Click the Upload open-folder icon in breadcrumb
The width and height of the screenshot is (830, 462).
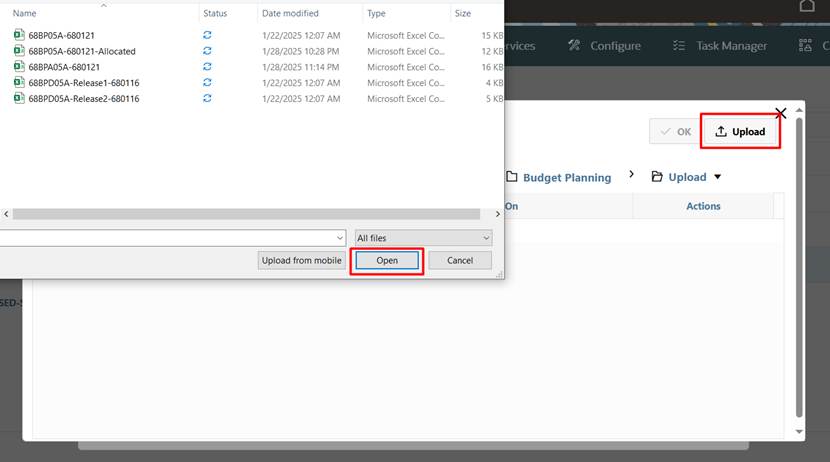pos(657,177)
